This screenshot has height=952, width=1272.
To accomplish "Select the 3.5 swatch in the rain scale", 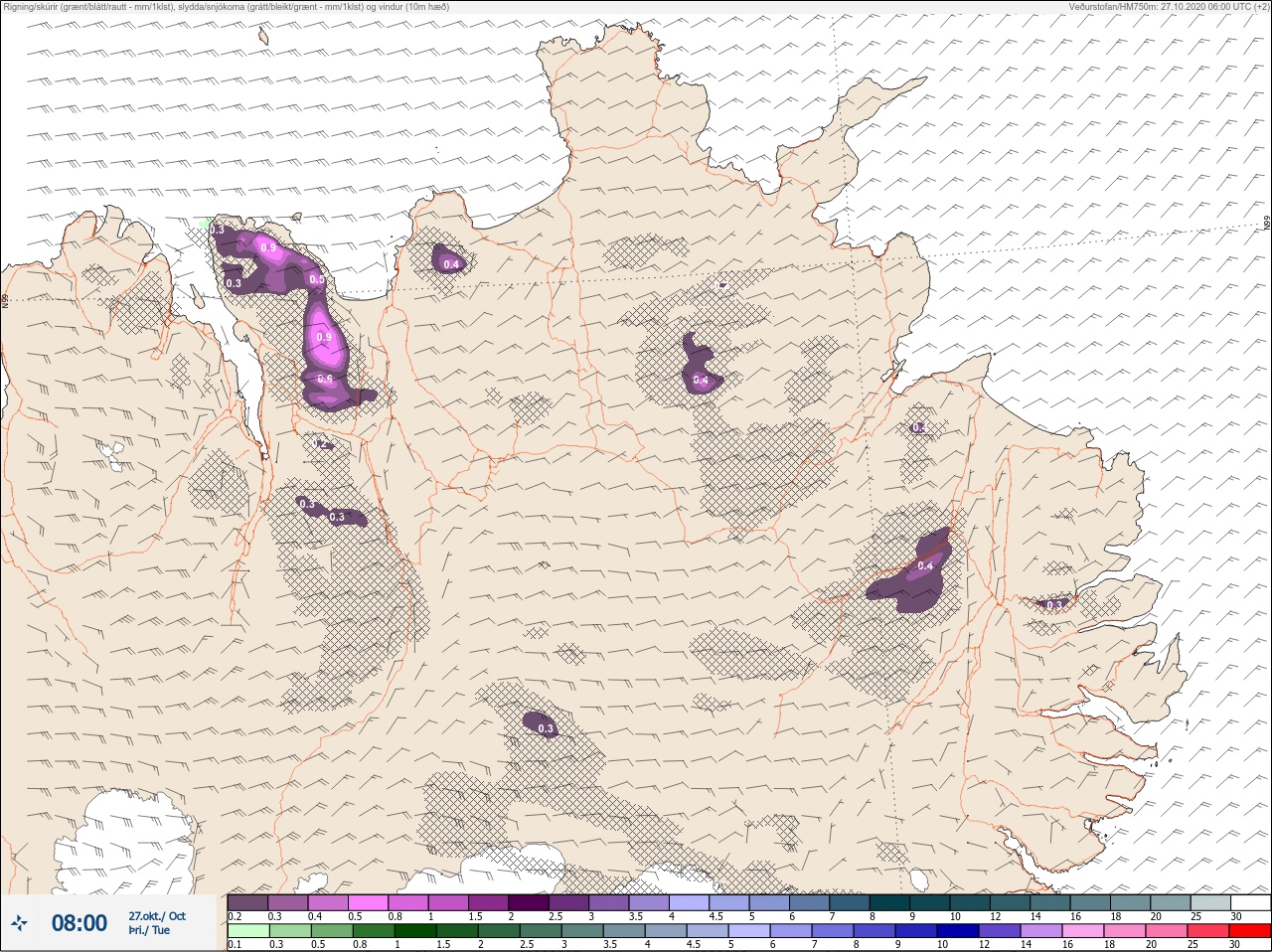I will (x=624, y=931).
